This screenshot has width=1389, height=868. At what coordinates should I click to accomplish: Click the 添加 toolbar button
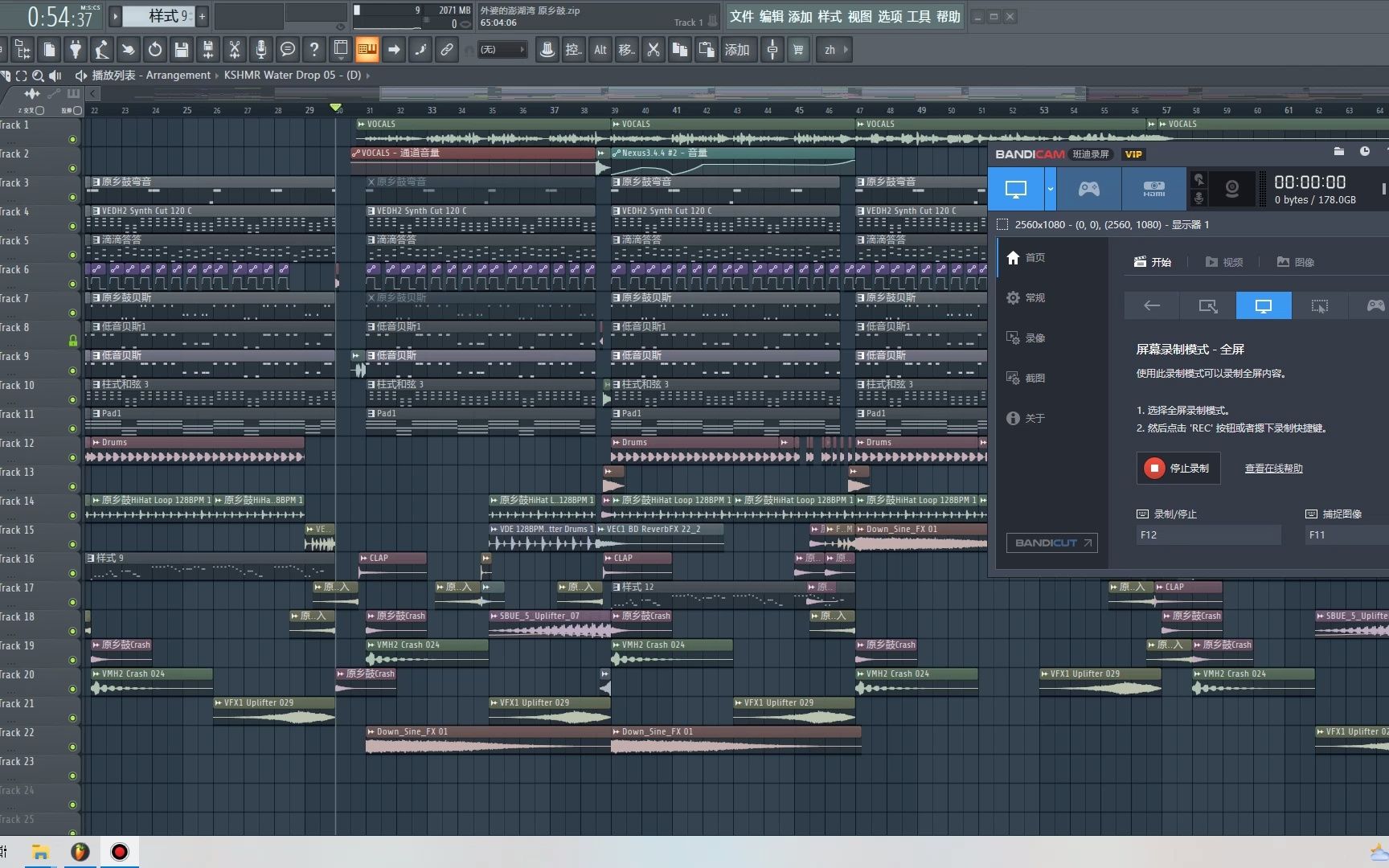(736, 50)
